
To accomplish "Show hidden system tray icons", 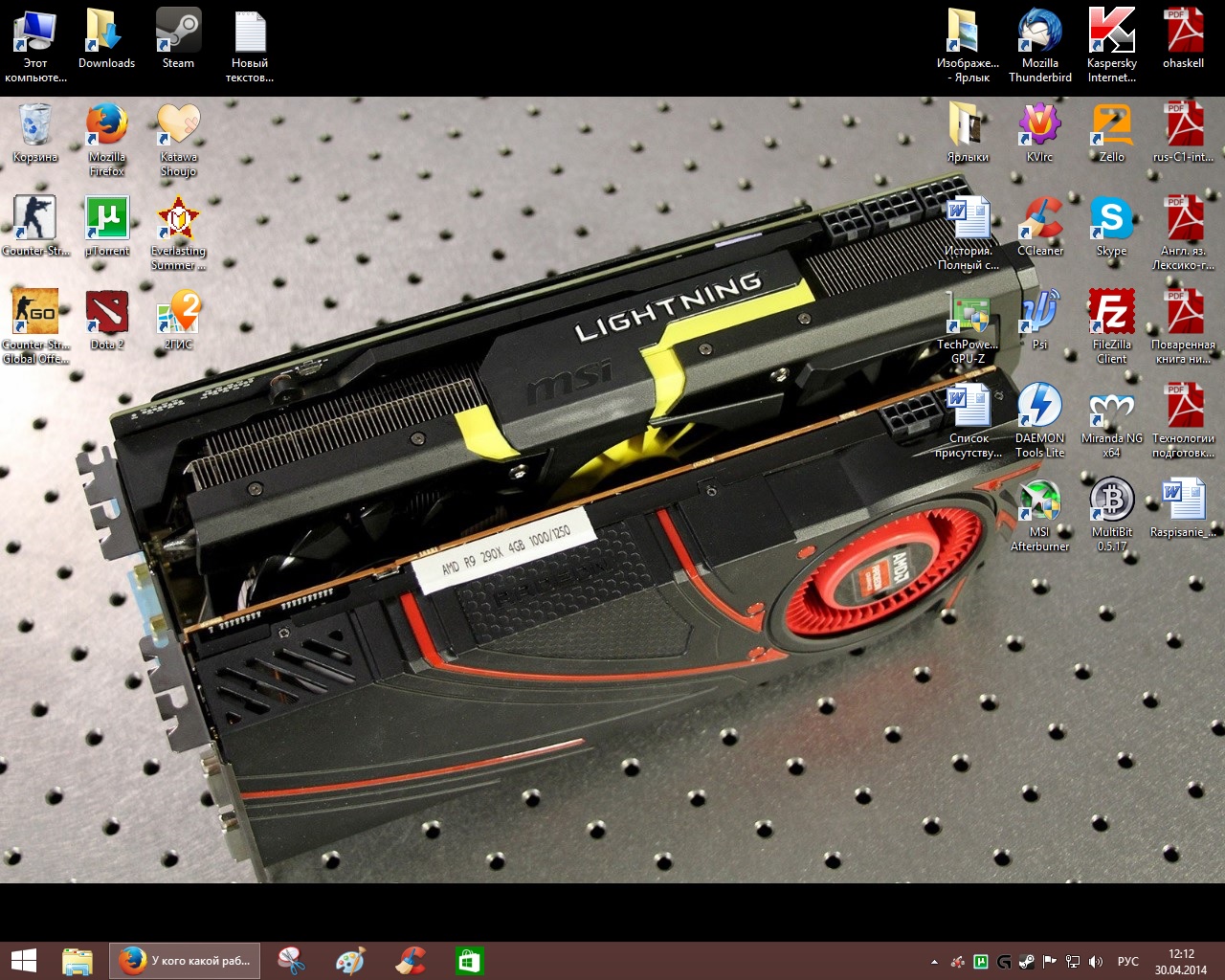I will tap(934, 962).
